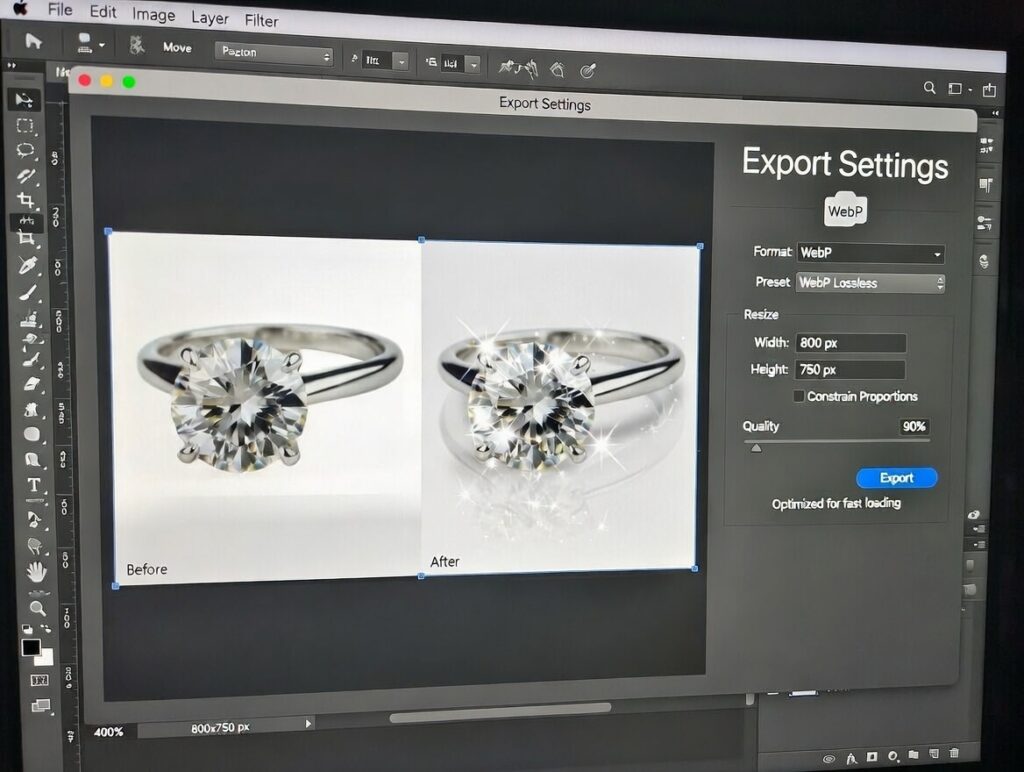Image resolution: width=1024 pixels, height=772 pixels.
Task: Adjust the Quality slider
Action: point(757,448)
